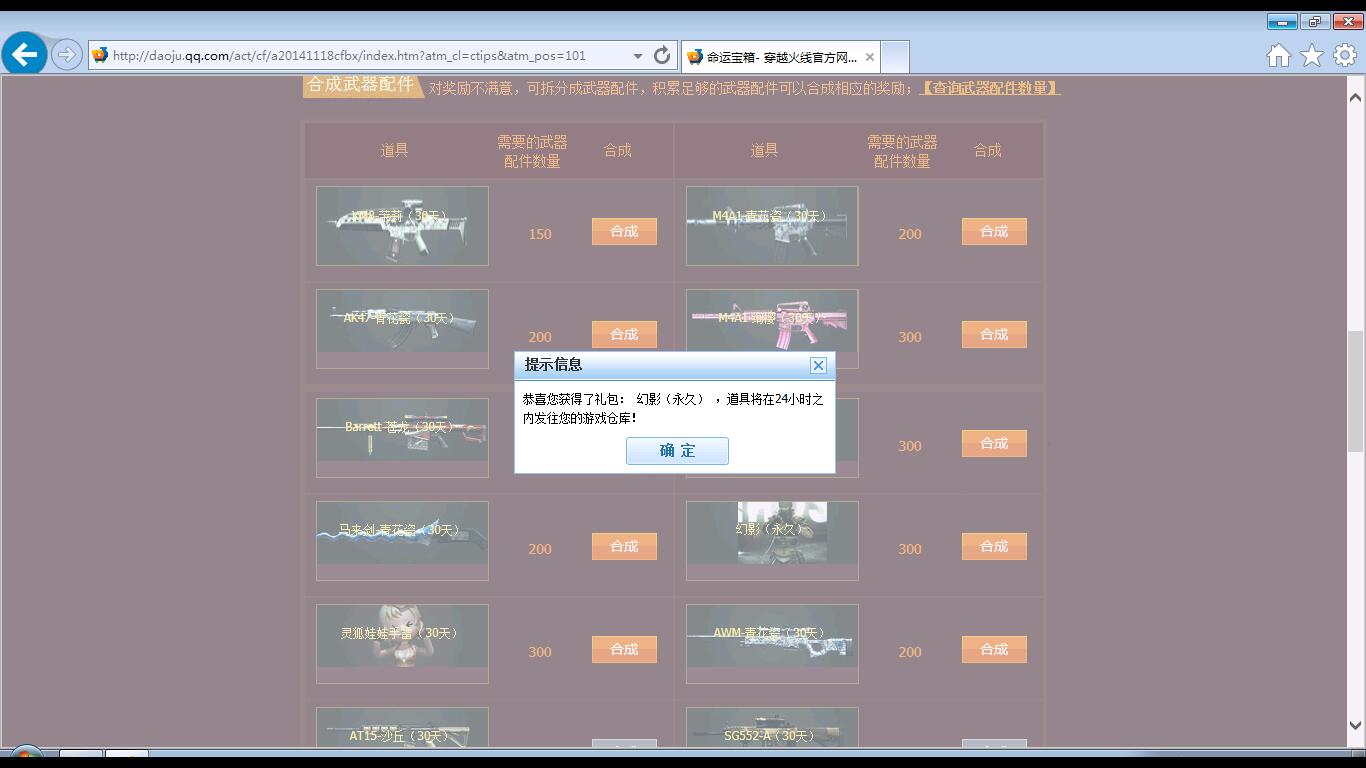Click the 马来剑-青花瓷 thumbnail
1366x768 pixels.
(402, 541)
